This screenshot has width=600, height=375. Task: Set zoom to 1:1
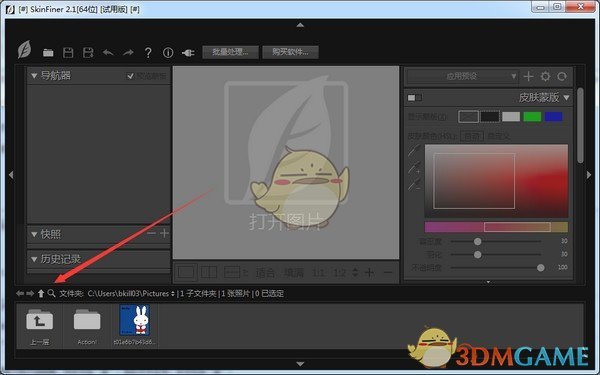(318, 273)
